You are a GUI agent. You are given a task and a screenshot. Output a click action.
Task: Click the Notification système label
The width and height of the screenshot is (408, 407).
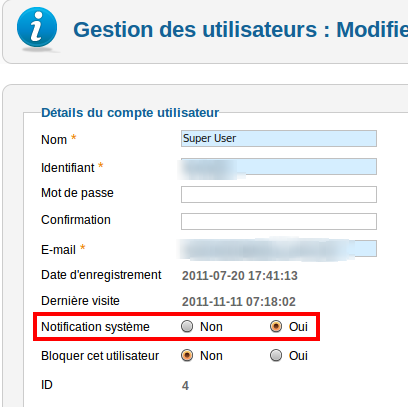95,327
